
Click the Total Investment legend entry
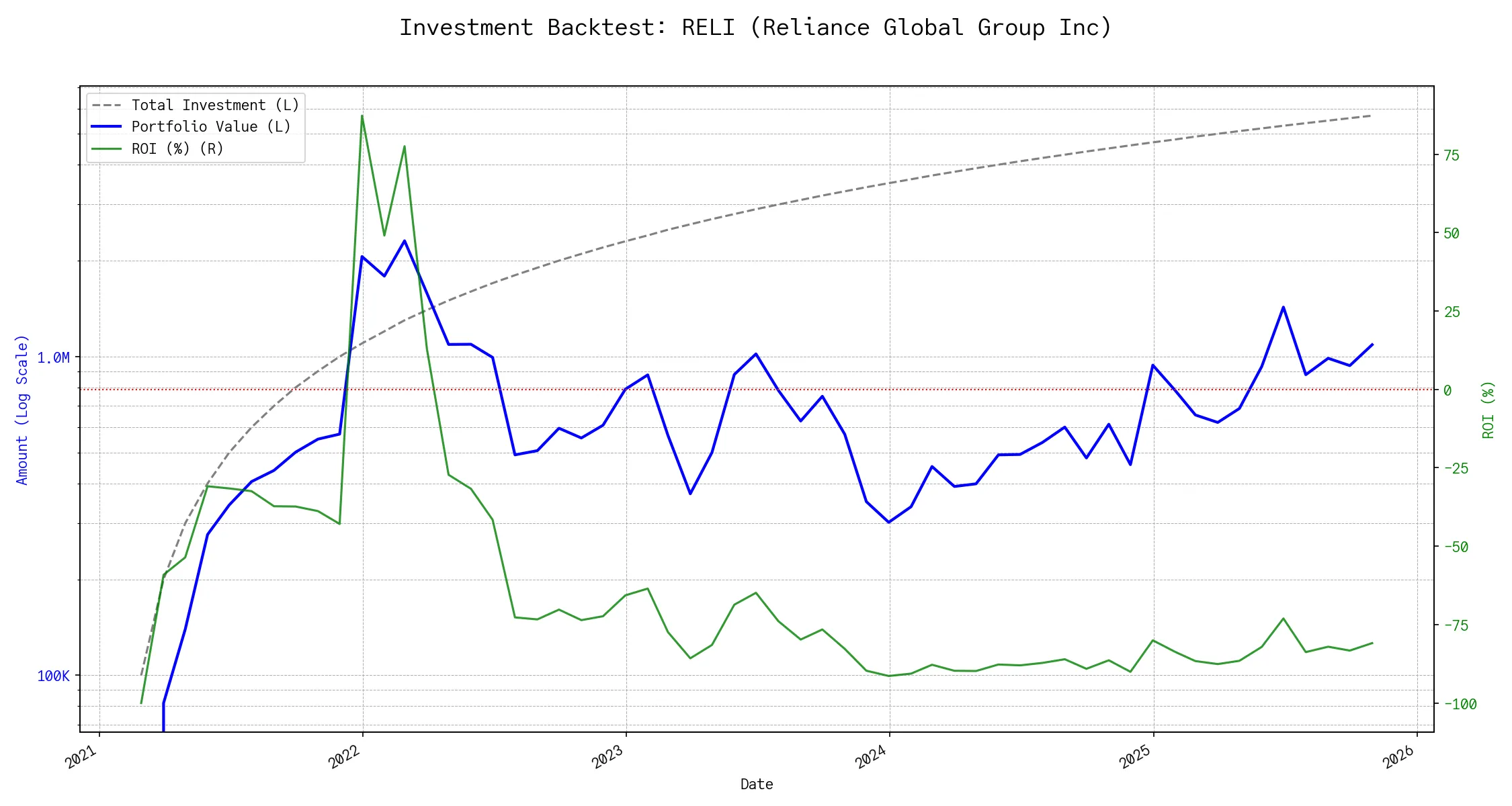coord(215,105)
